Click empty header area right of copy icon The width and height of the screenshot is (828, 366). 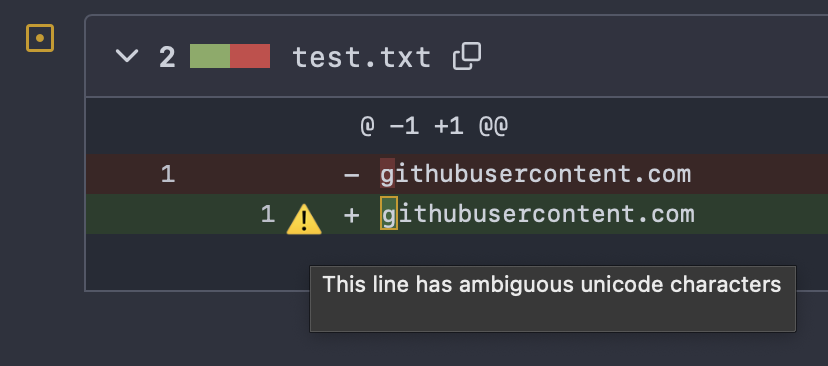click(x=655, y=56)
